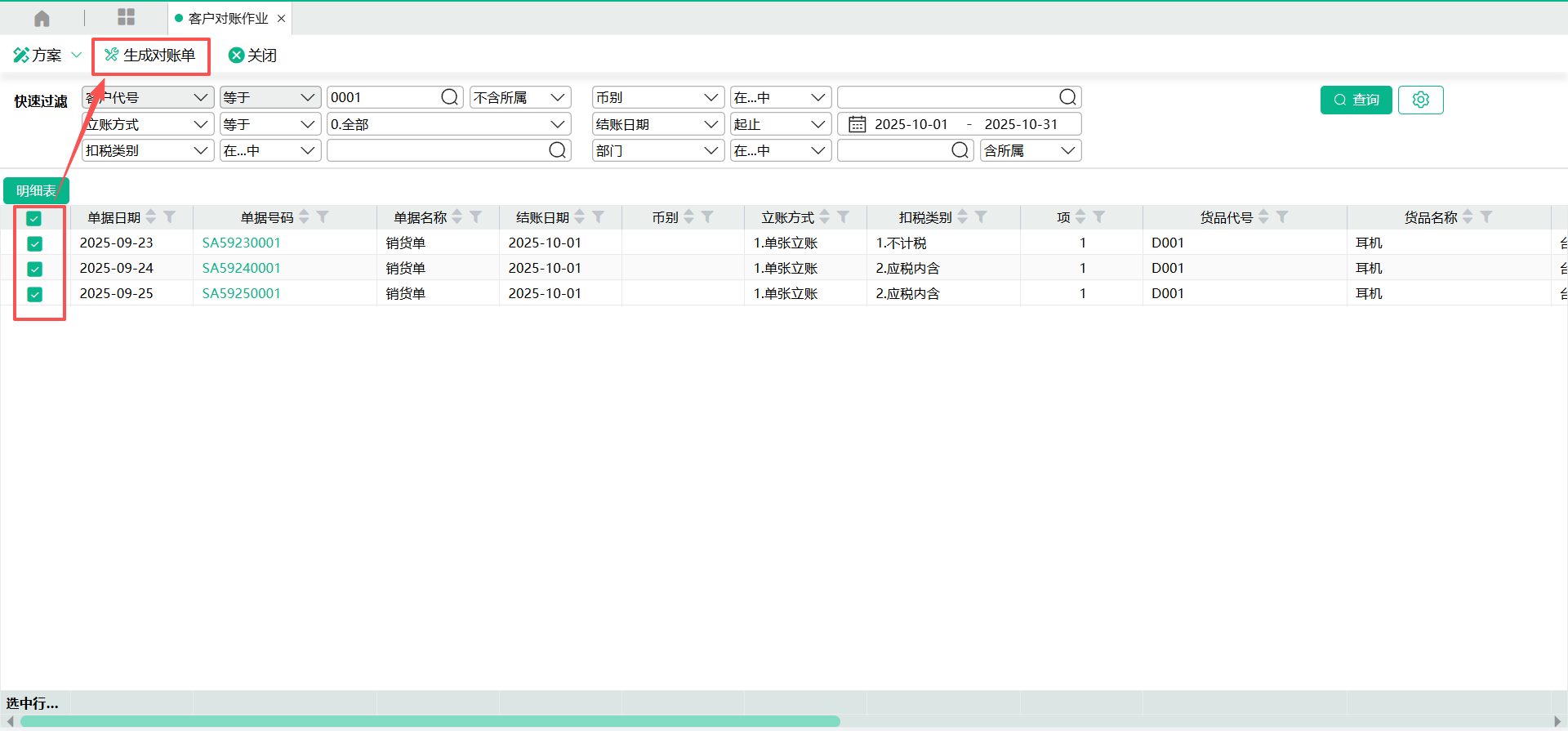Open document link SA59240001
The height and width of the screenshot is (731, 1568).
tap(241, 268)
